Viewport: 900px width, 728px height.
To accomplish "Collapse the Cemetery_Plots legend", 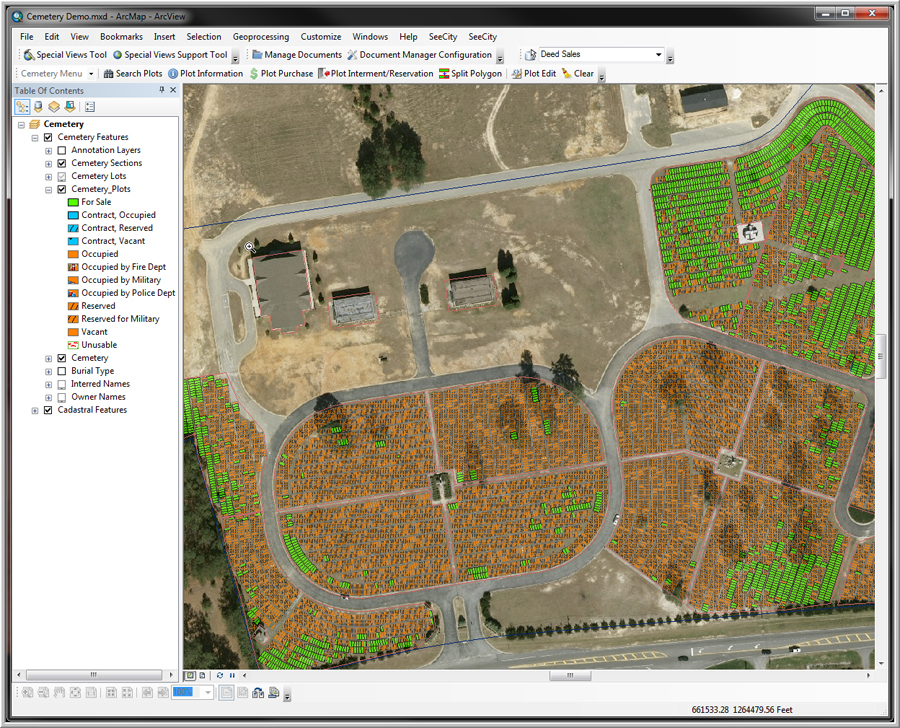I will point(48,189).
